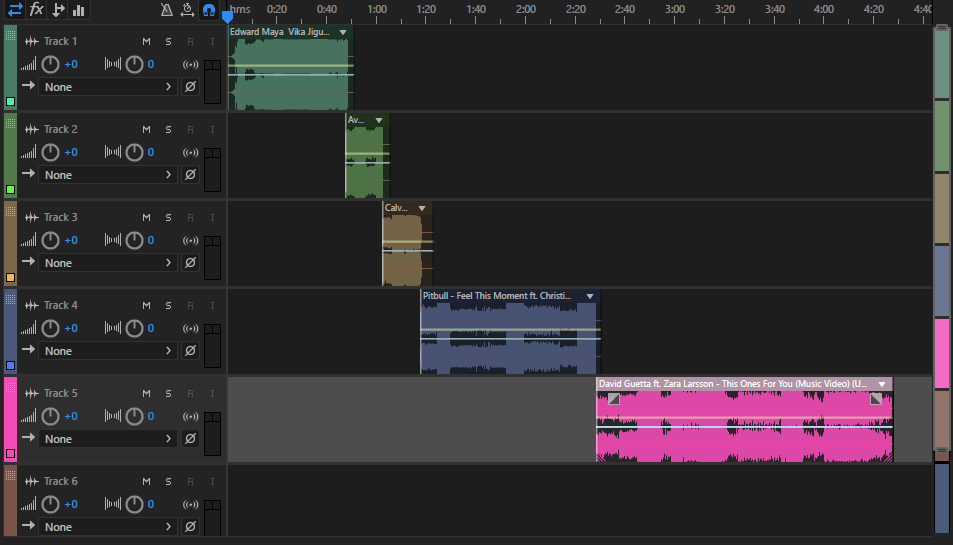Toggle Sum to Mono on Track 1
The width and height of the screenshot is (953, 545).
click(x=190, y=65)
